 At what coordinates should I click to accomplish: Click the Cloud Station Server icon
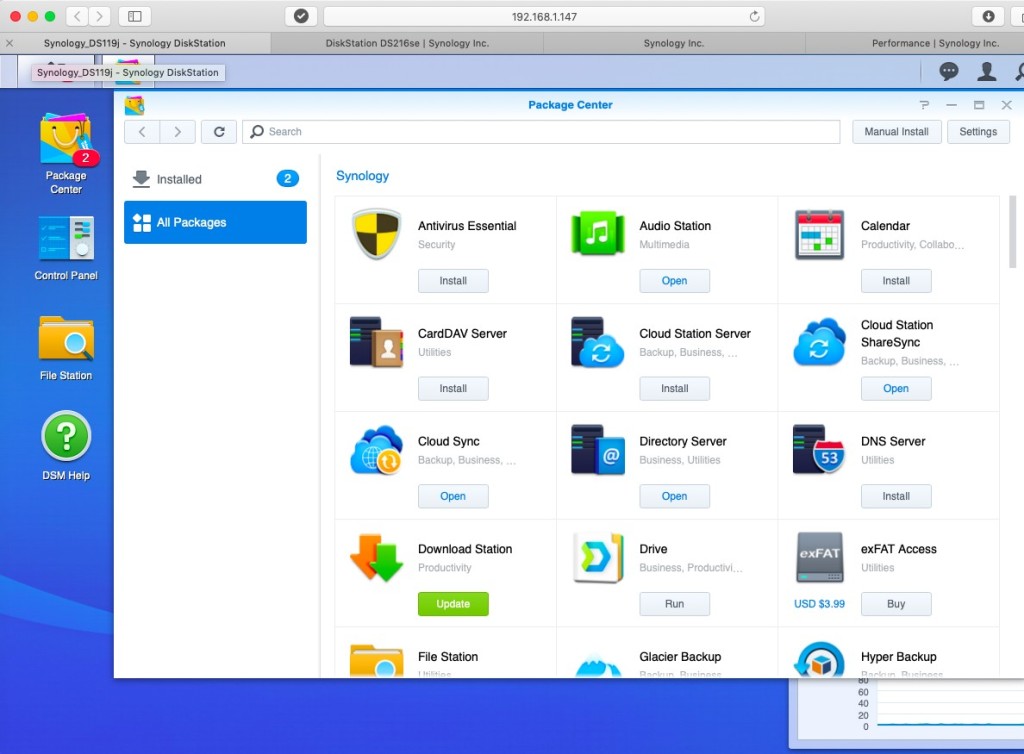click(x=598, y=341)
